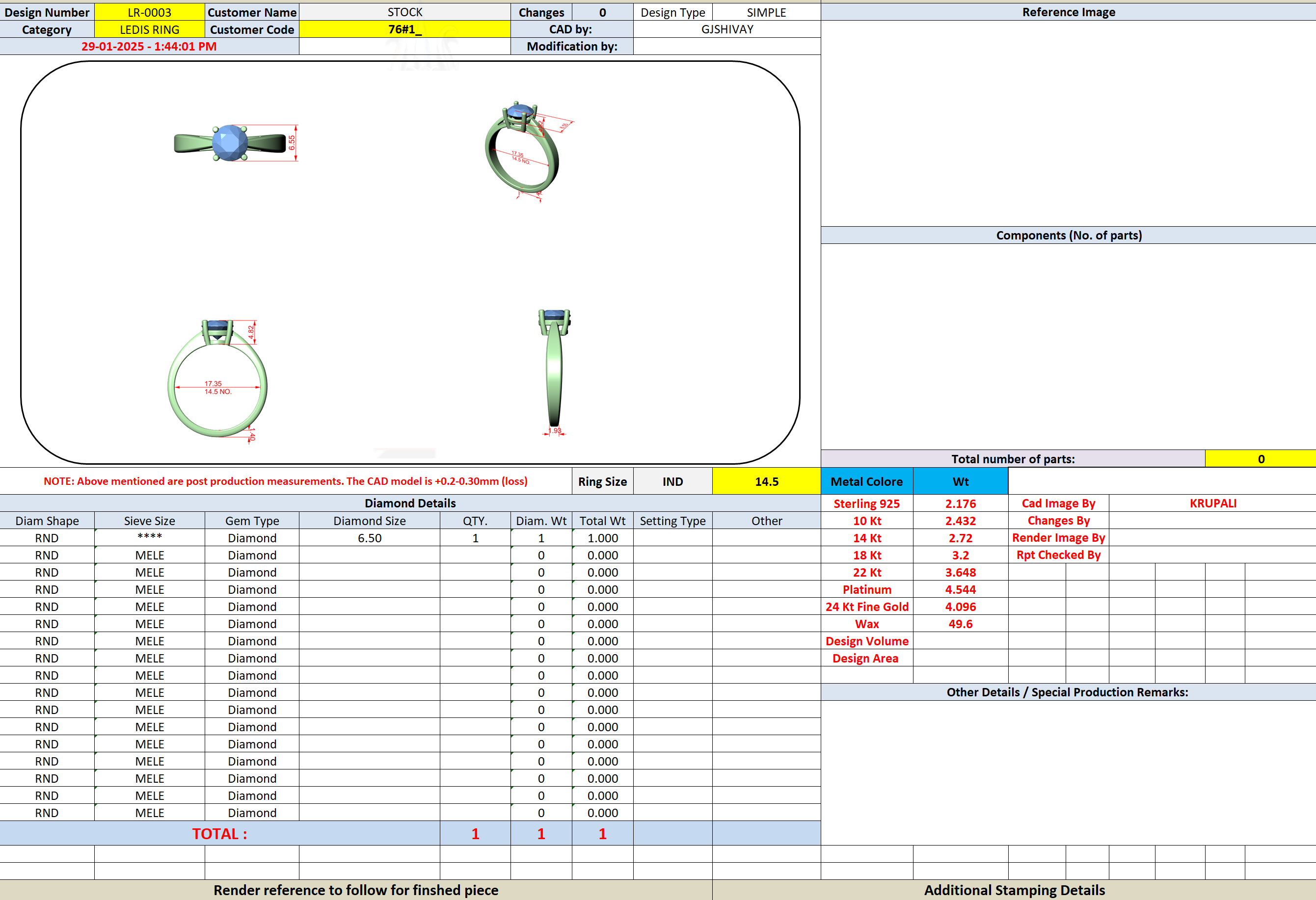This screenshot has width=1316, height=900.
Task: Click the Render Image By label
Action: 1058,538
